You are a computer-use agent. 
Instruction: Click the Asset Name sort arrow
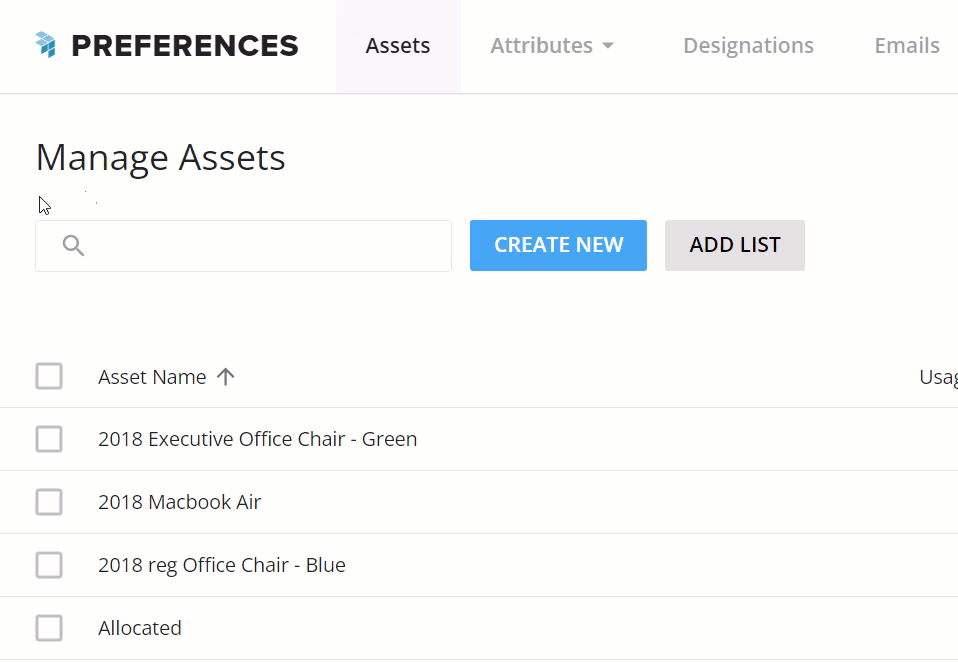tap(226, 377)
